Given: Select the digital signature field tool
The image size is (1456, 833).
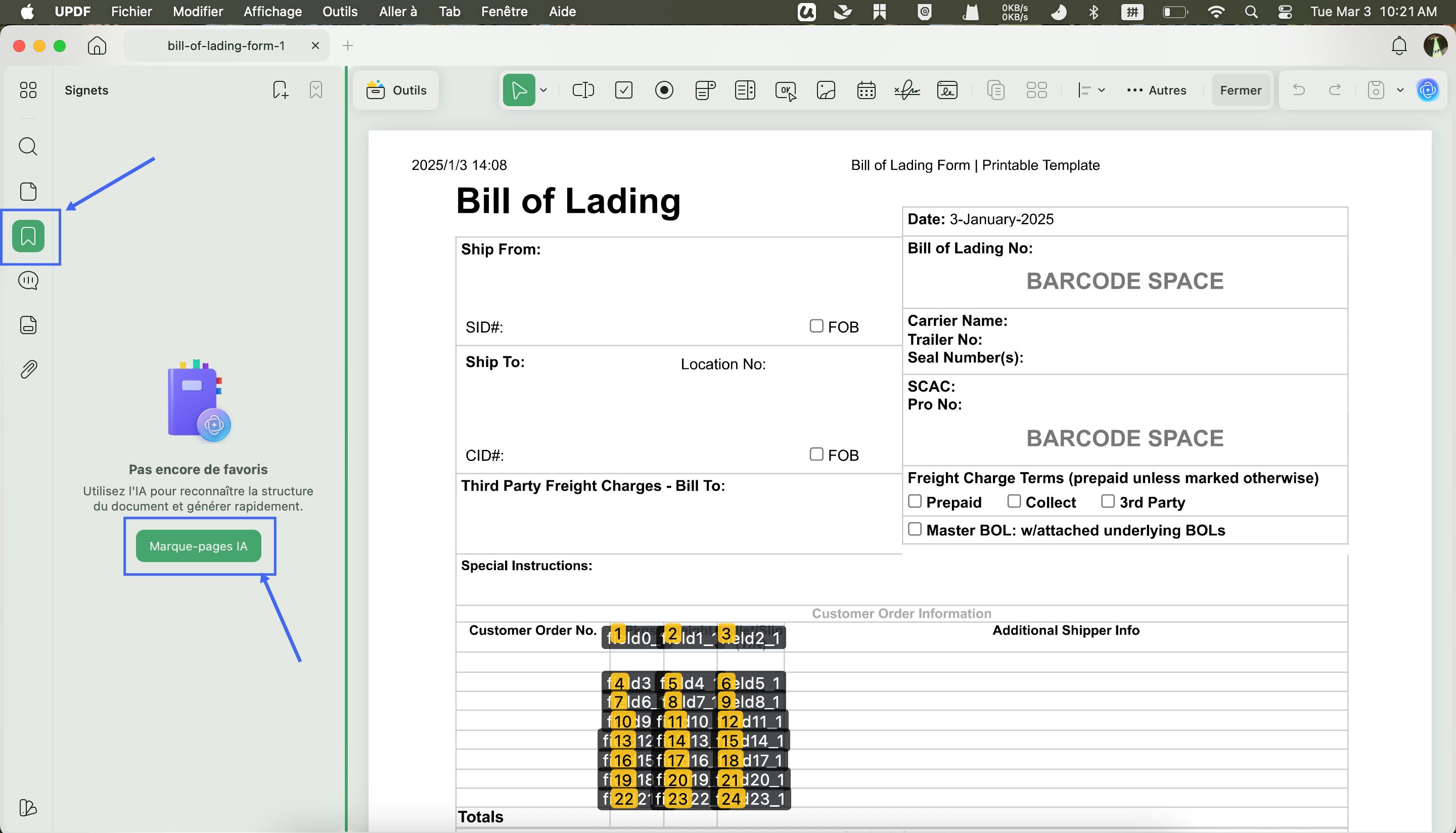Looking at the screenshot, I should click(x=947, y=90).
